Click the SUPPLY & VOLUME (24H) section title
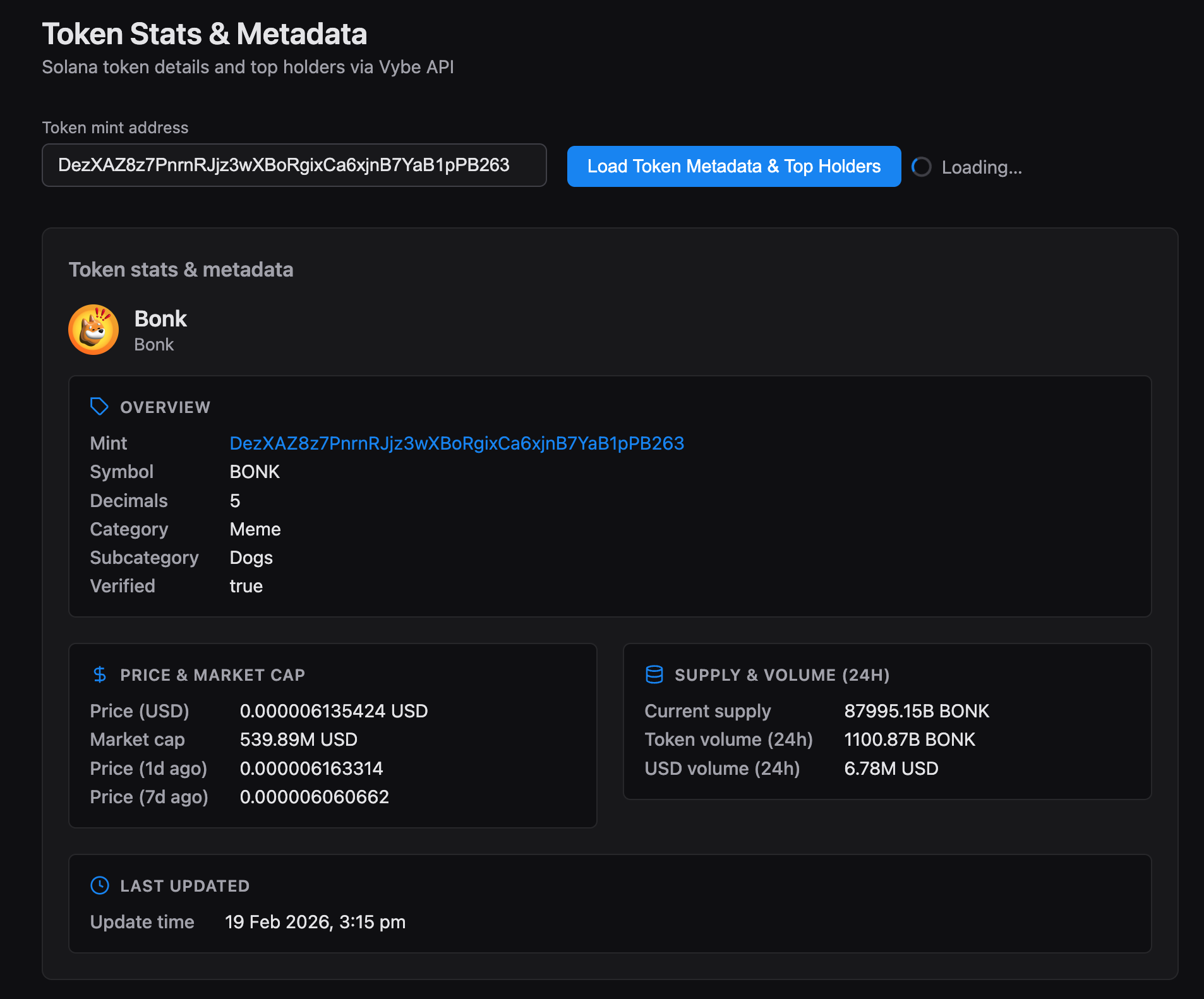The image size is (1204, 999). (782, 675)
